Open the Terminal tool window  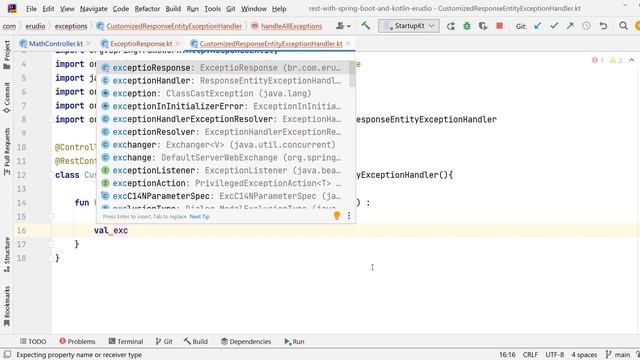[x=126, y=341]
